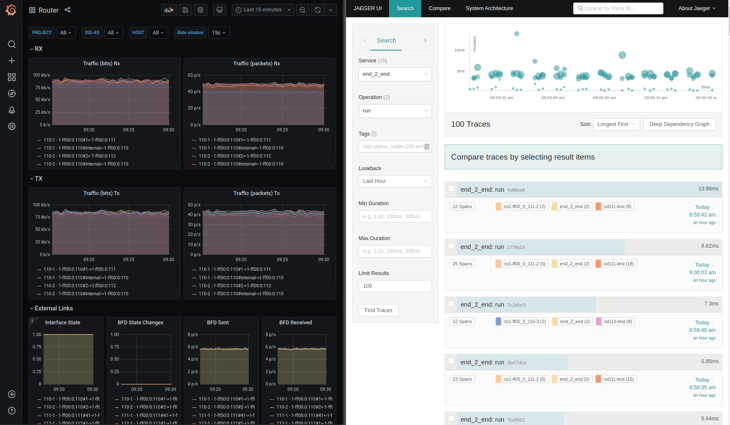Image resolution: width=730 pixels, height=425 pixels.
Task: Focus the Lookup by Trace ID field
Action: click(x=618, y=8)
